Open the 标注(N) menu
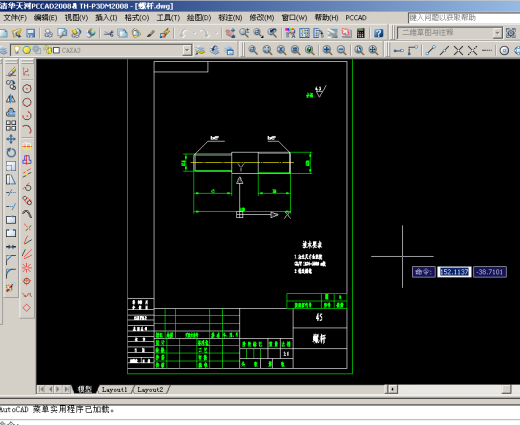This screenshot has height=425, width=520. tap(230, 17)
